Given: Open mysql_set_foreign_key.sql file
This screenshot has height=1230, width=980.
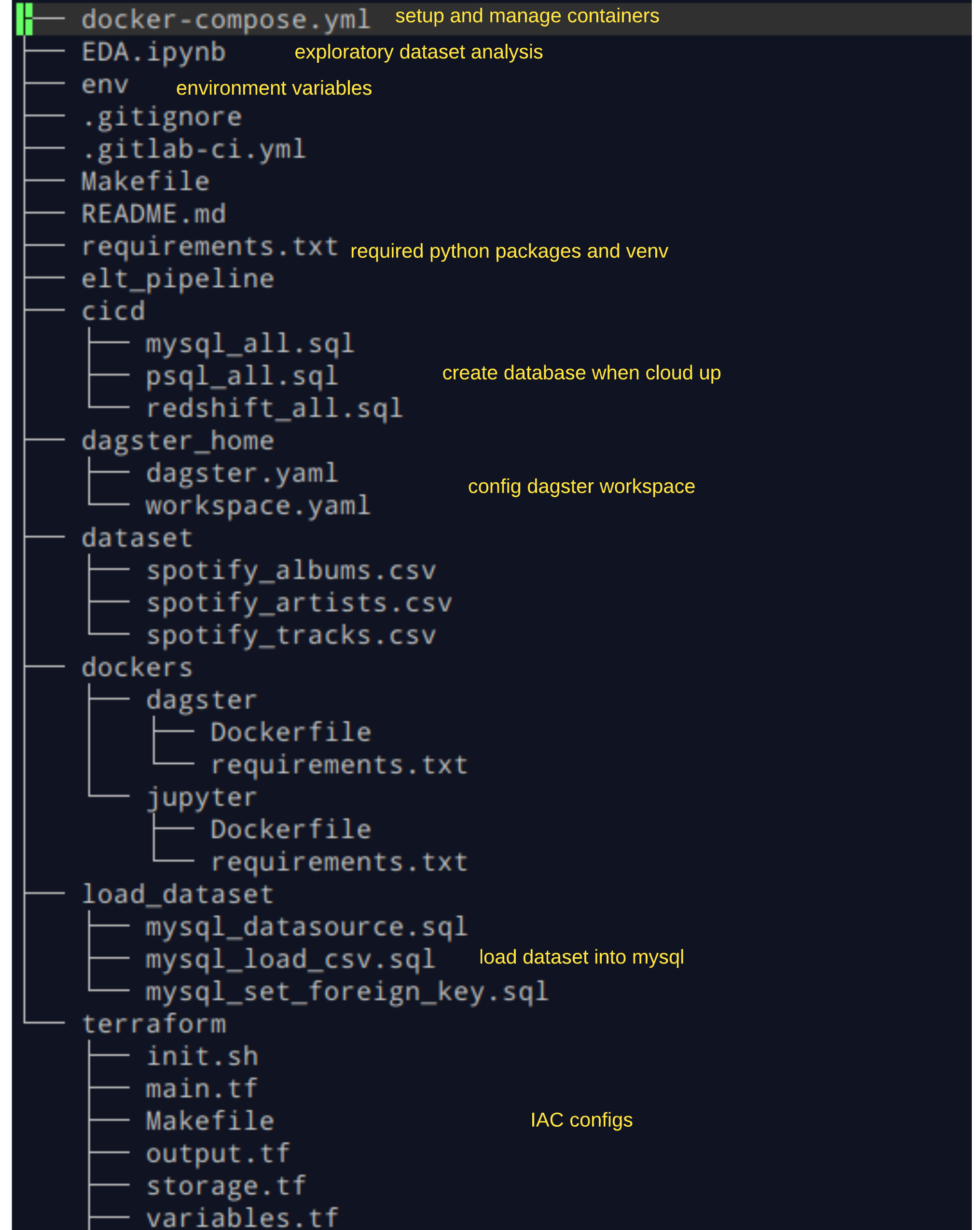Looking at the screenshot, I should [x=346, y=992].
